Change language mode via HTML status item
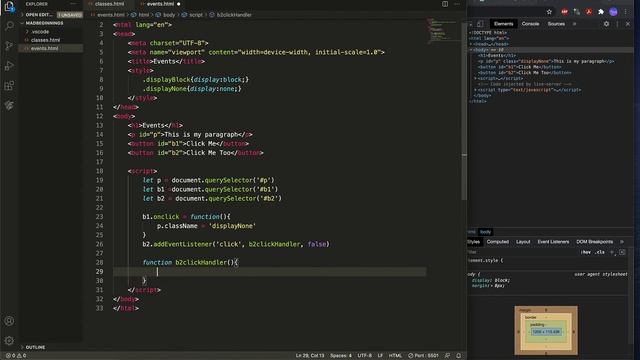 [395, 356]
